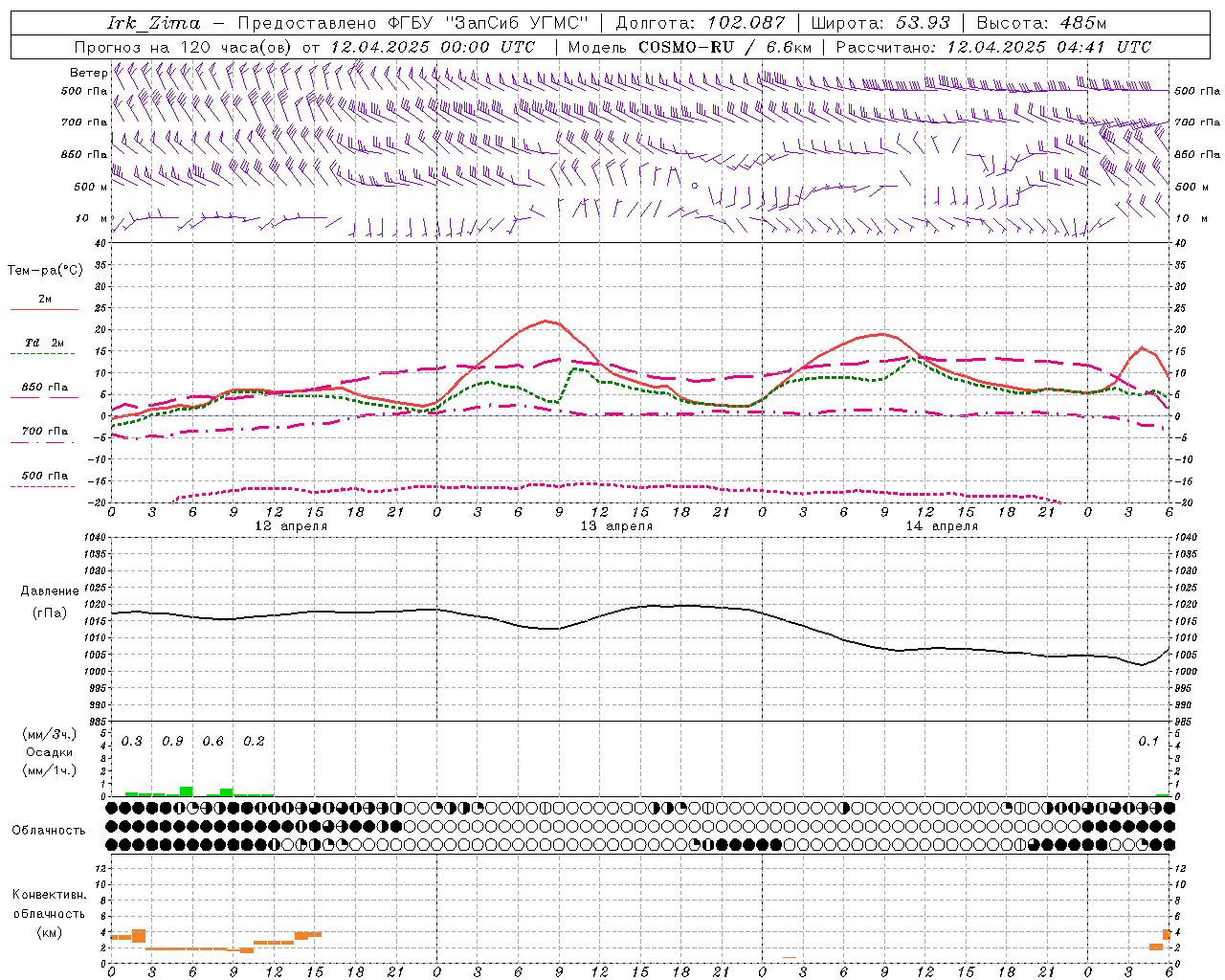Select the 'Широта: 53.93' latitude text

tap(880, 23)
